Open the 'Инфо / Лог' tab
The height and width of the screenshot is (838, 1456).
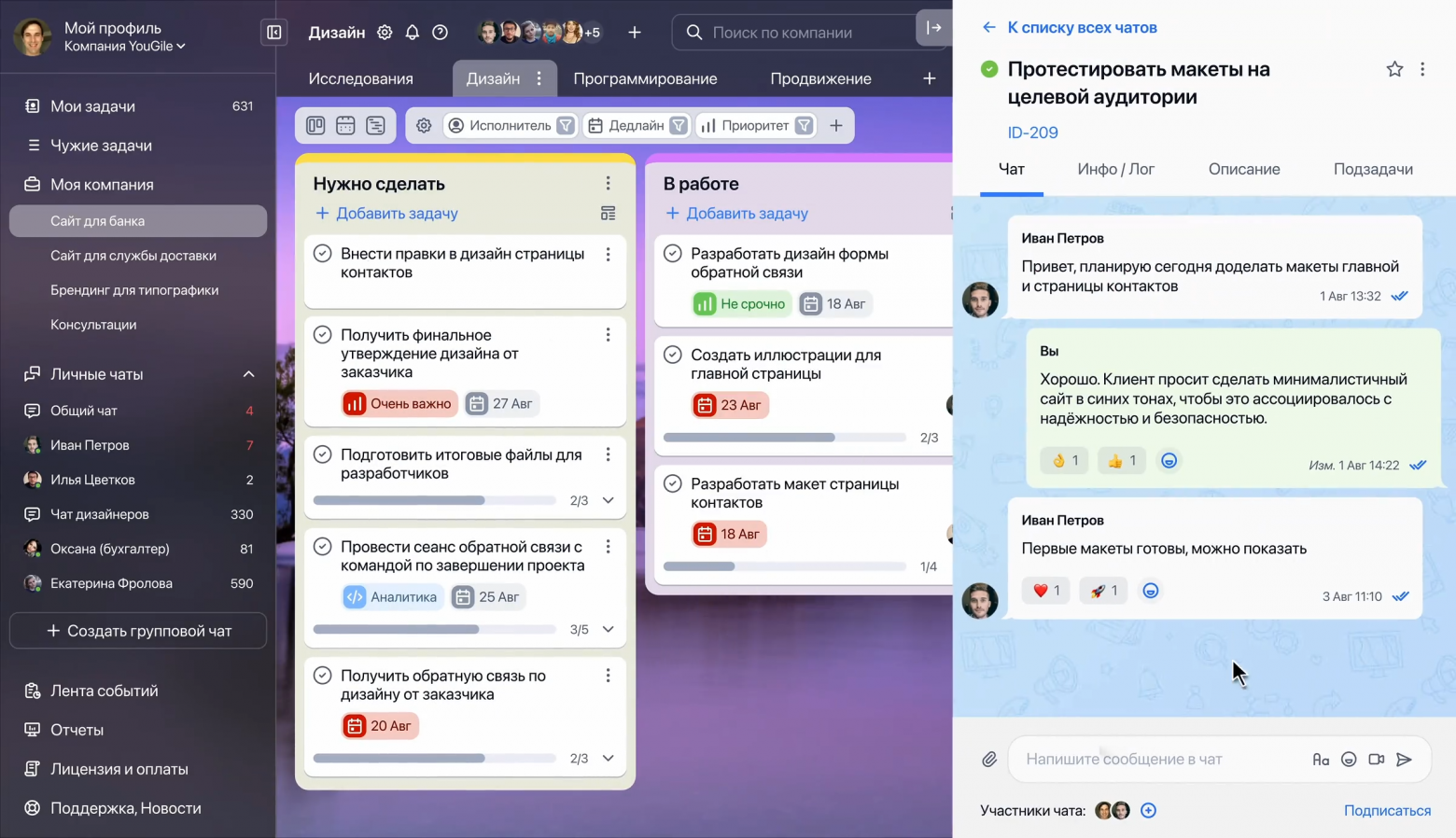pyautogui.click(x=1116, y=169)
